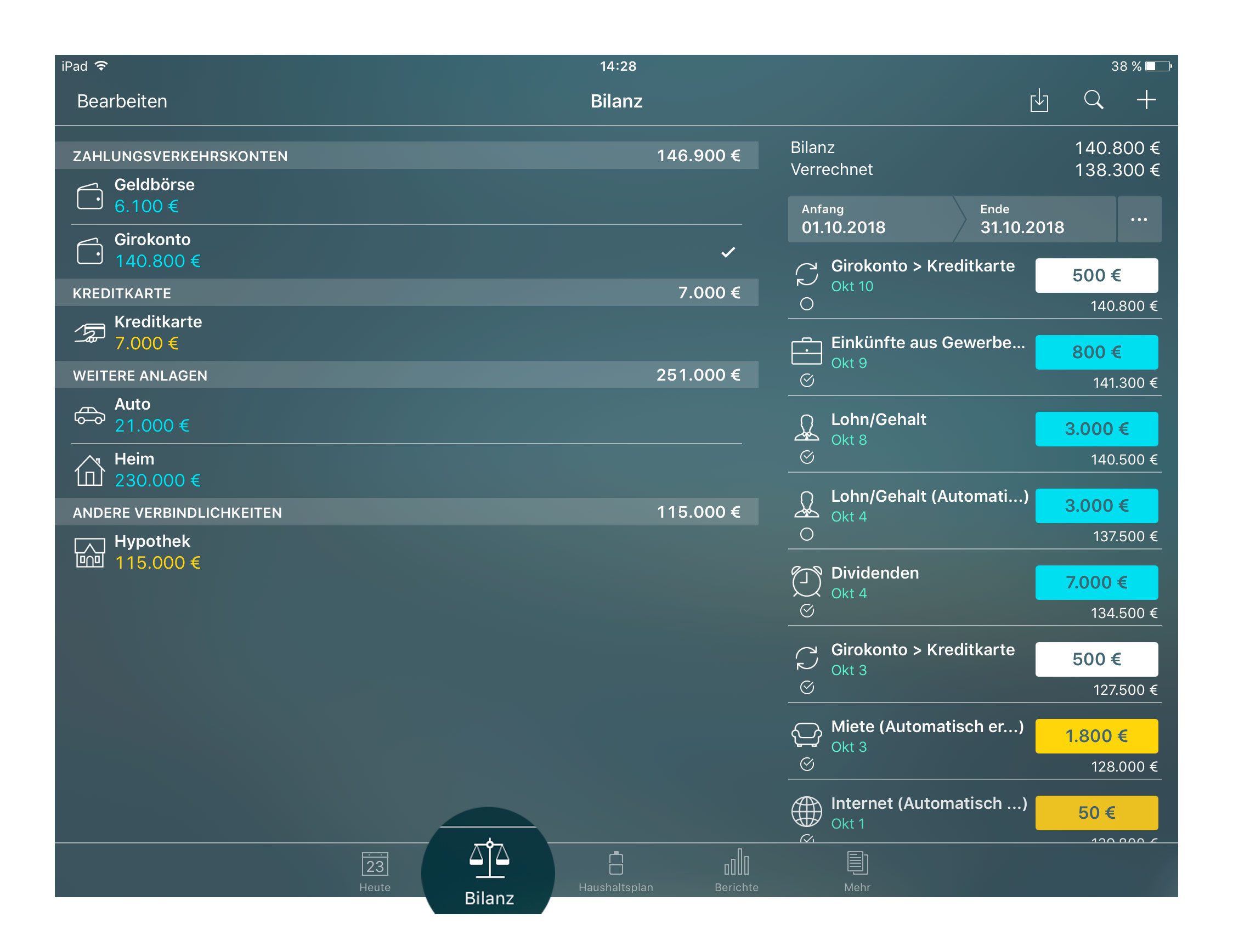This screenshot has width=1233, height=952.
Task: Toggle cleared circle for Lohn/Gehalt Okt 4
Action: coord(807,534)
